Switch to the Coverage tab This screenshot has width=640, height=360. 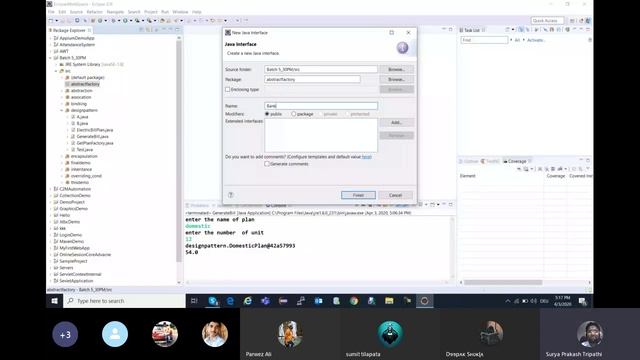pyautogui.click(x=517, y=161)
